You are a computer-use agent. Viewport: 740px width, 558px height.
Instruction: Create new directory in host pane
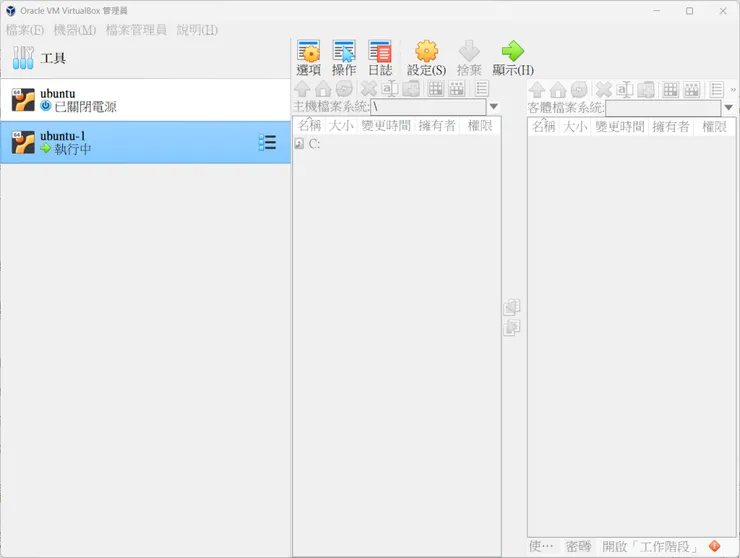click(411, 89)
